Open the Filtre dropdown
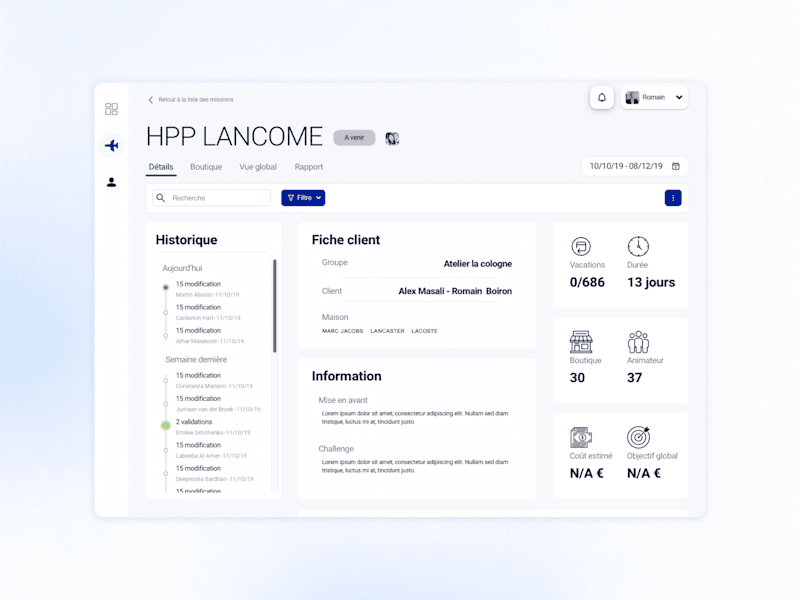This screenshot has width=800, height=600. [303, 198]
